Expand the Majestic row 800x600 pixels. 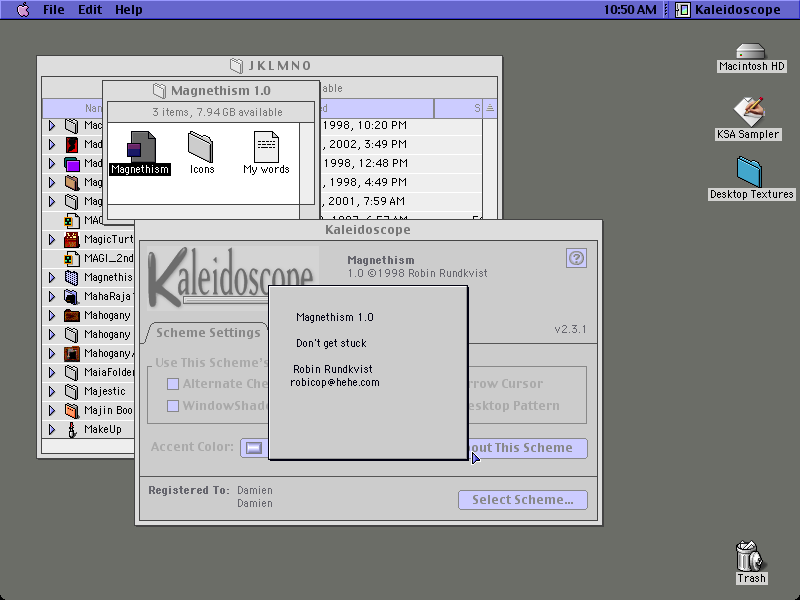(52, 391)
